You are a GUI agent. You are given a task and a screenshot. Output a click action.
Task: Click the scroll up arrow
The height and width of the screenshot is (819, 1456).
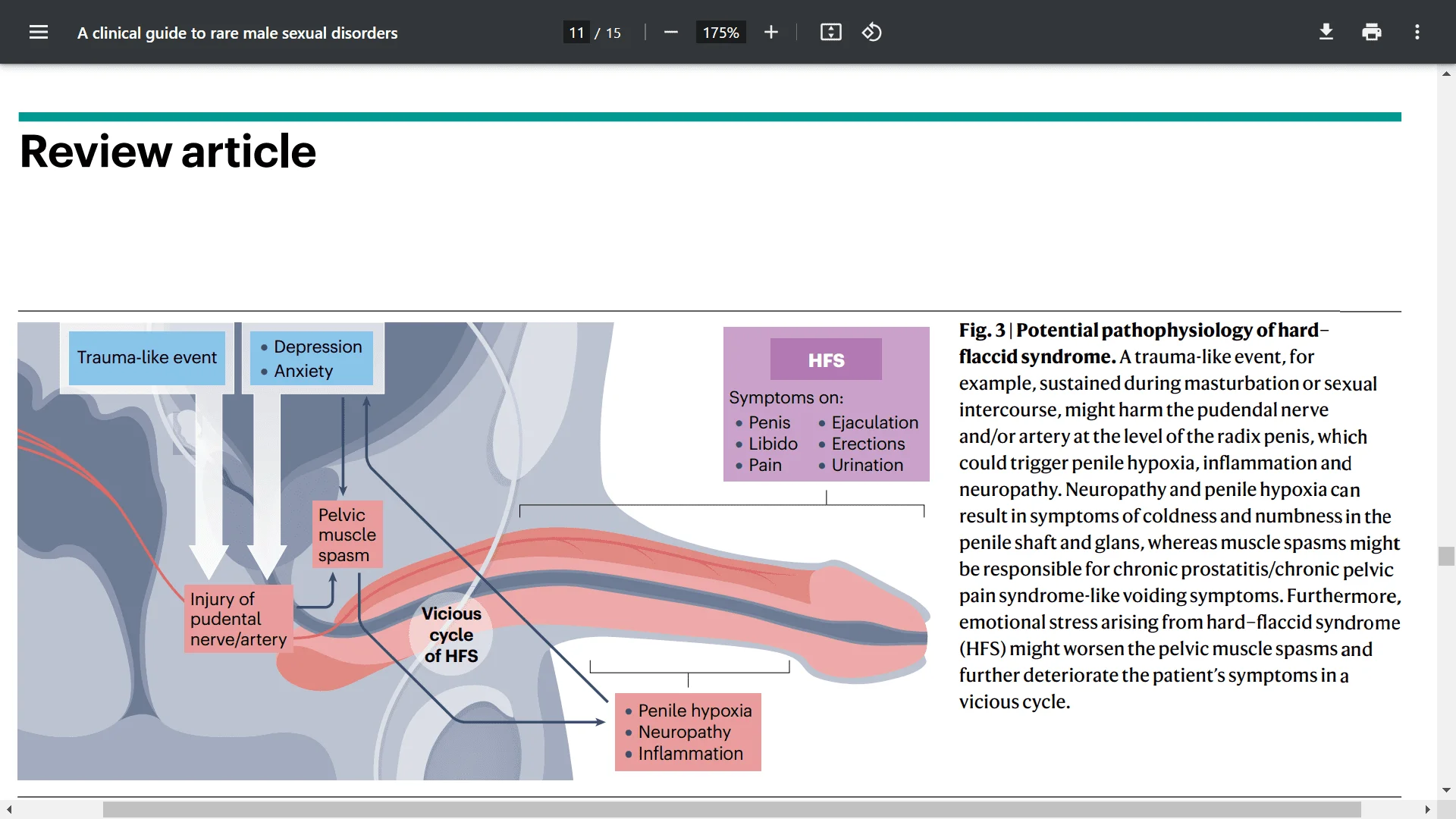(x=1446, y=74)
